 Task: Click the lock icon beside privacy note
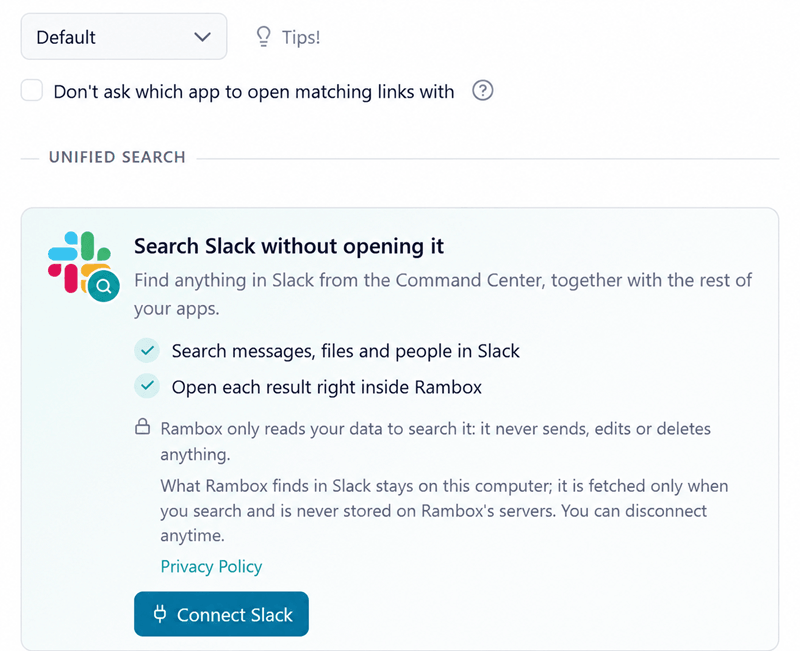pyautogui.click(x=143, y=427)
